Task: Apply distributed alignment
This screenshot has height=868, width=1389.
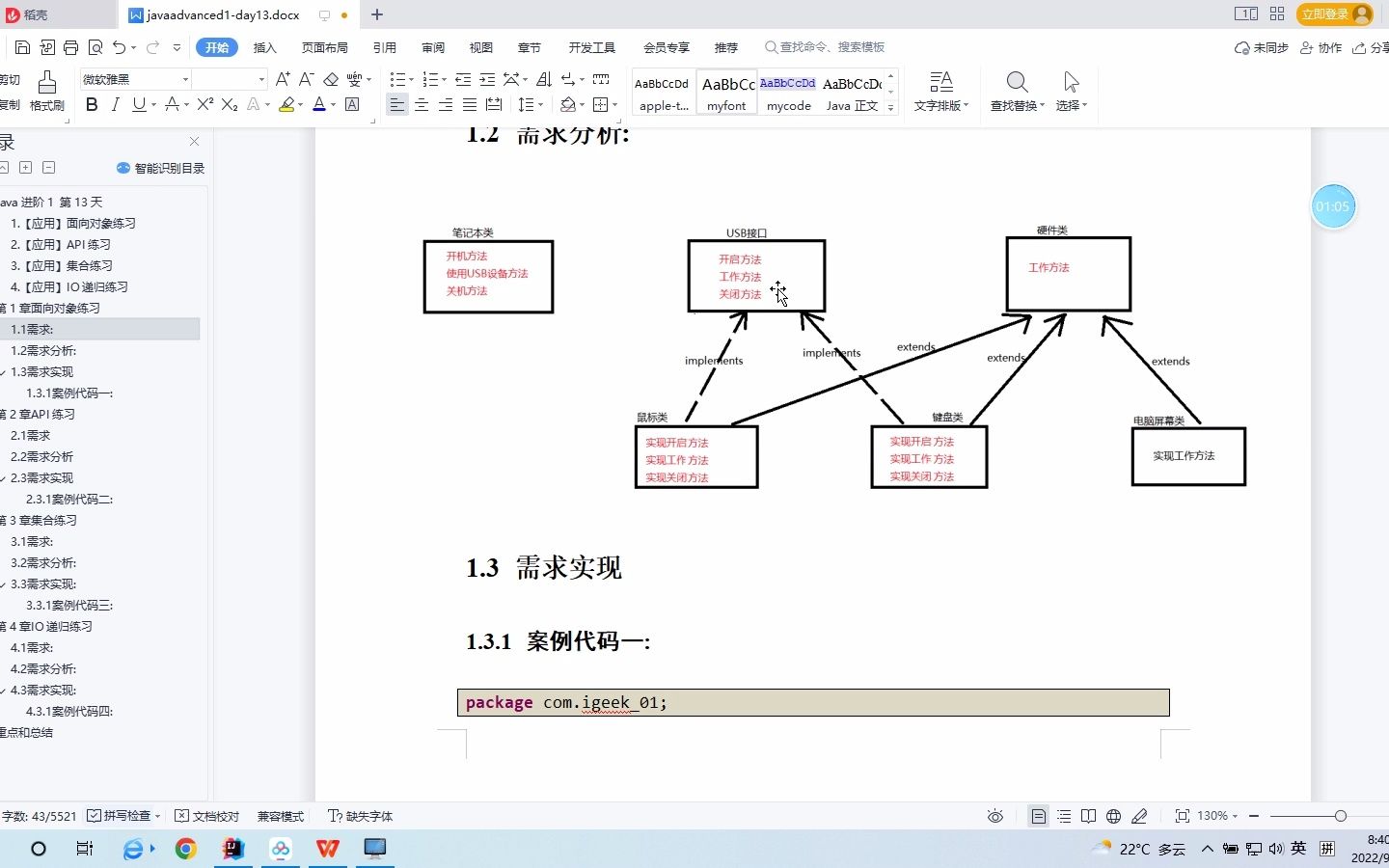Action: click(494, 104)
